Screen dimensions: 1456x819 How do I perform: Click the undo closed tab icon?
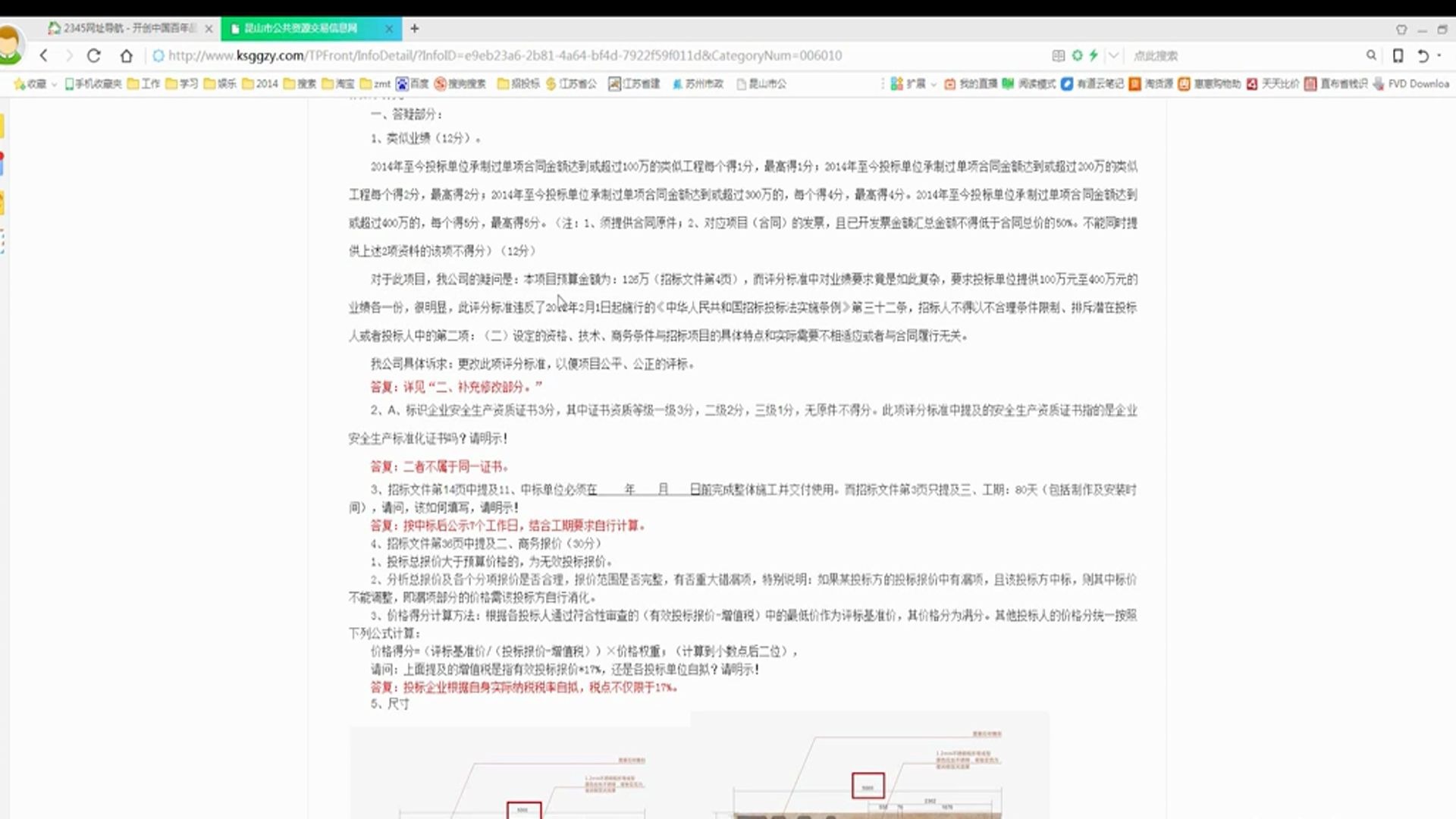coord(1423,55)
